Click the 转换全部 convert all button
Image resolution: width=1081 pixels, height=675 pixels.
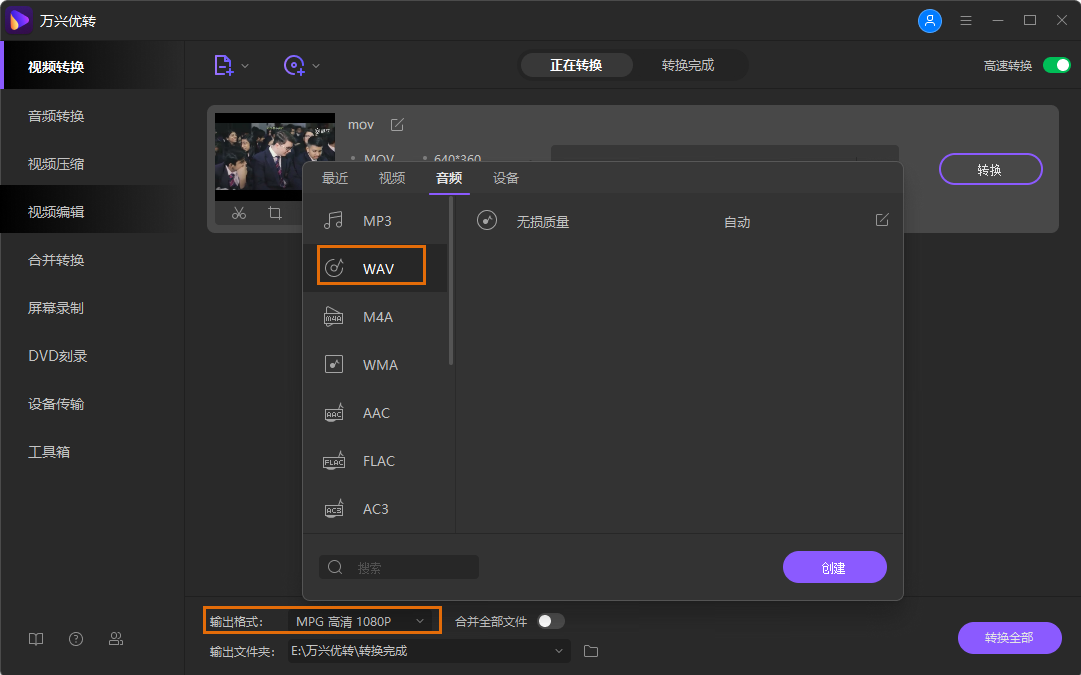click(1009, 638)
